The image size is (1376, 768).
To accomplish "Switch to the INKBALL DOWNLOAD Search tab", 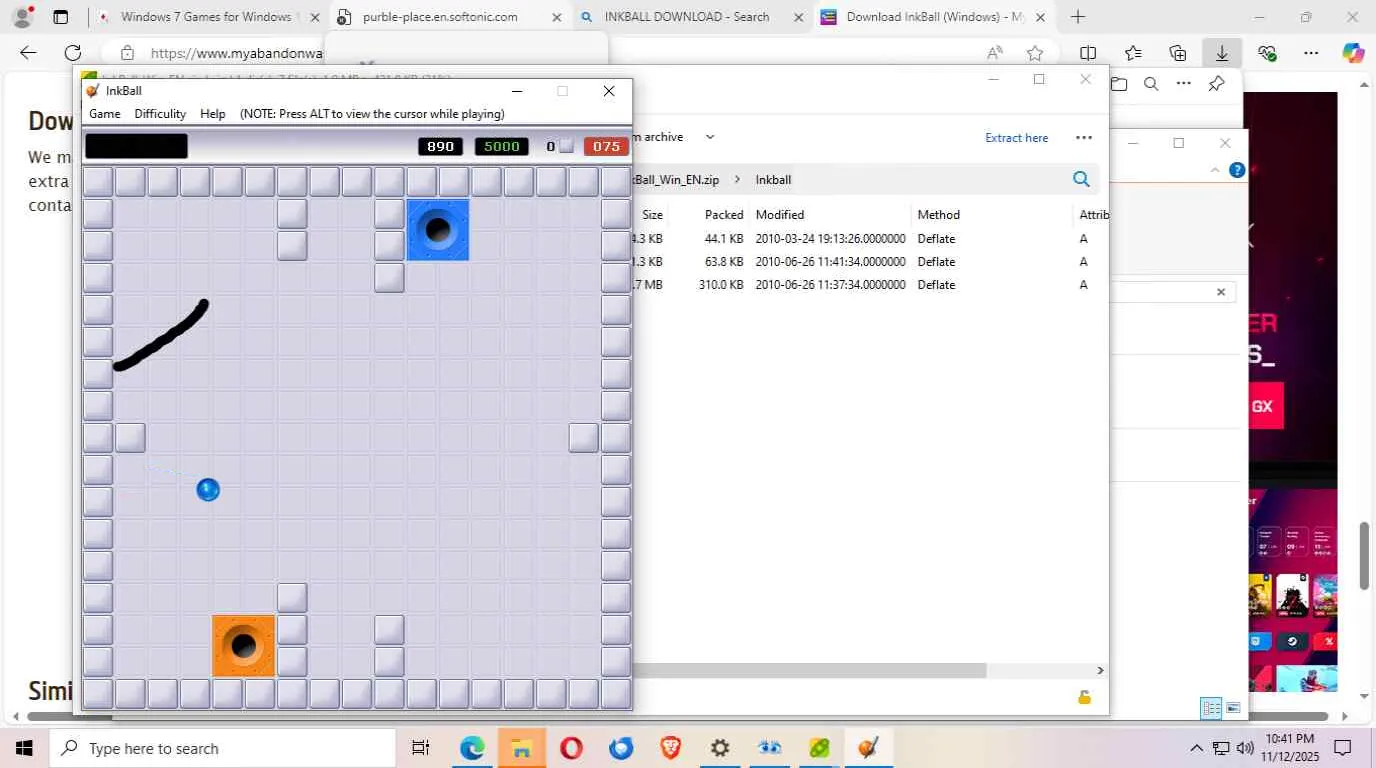I will coord(688,17).
